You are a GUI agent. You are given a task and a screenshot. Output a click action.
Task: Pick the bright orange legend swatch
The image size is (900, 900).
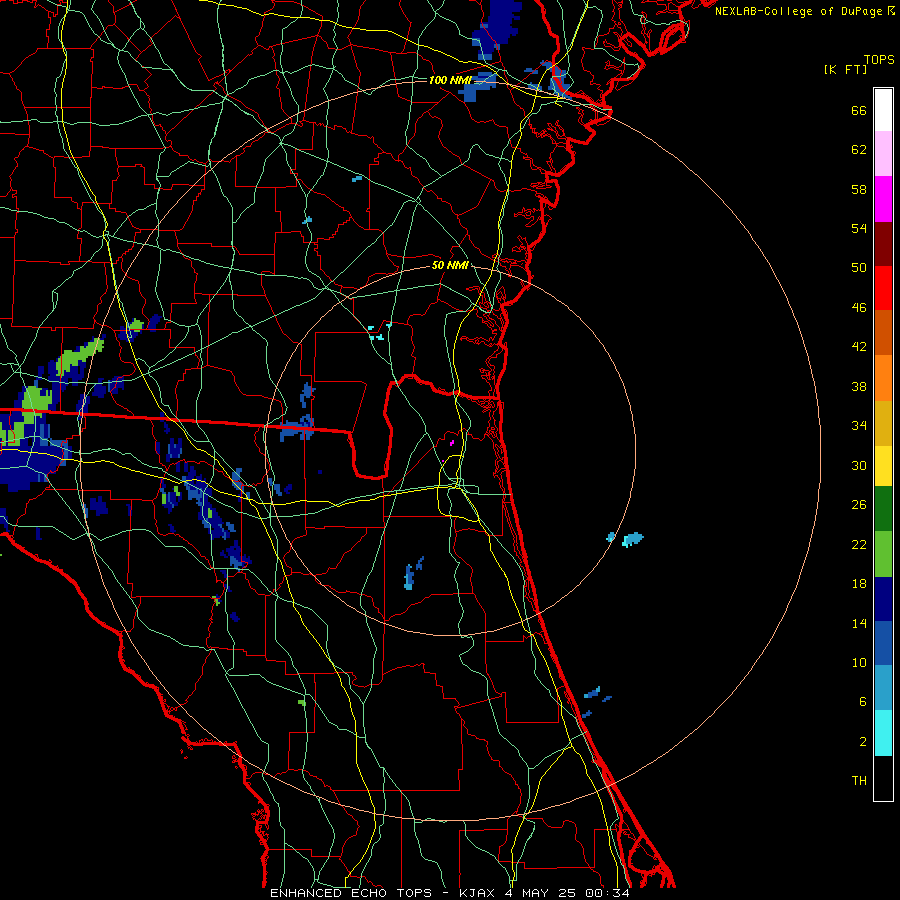coord(883,378)
